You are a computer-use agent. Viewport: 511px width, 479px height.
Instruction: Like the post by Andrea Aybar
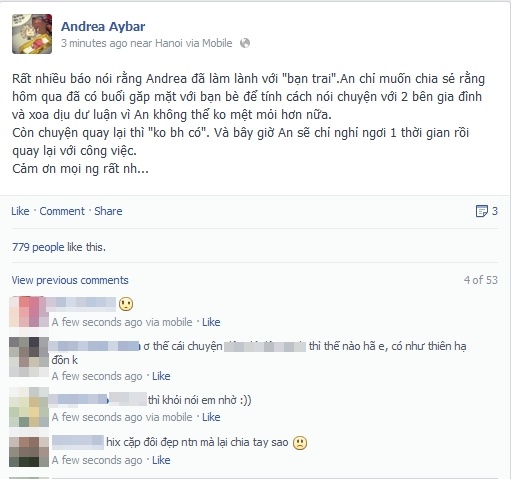point(20,211)
